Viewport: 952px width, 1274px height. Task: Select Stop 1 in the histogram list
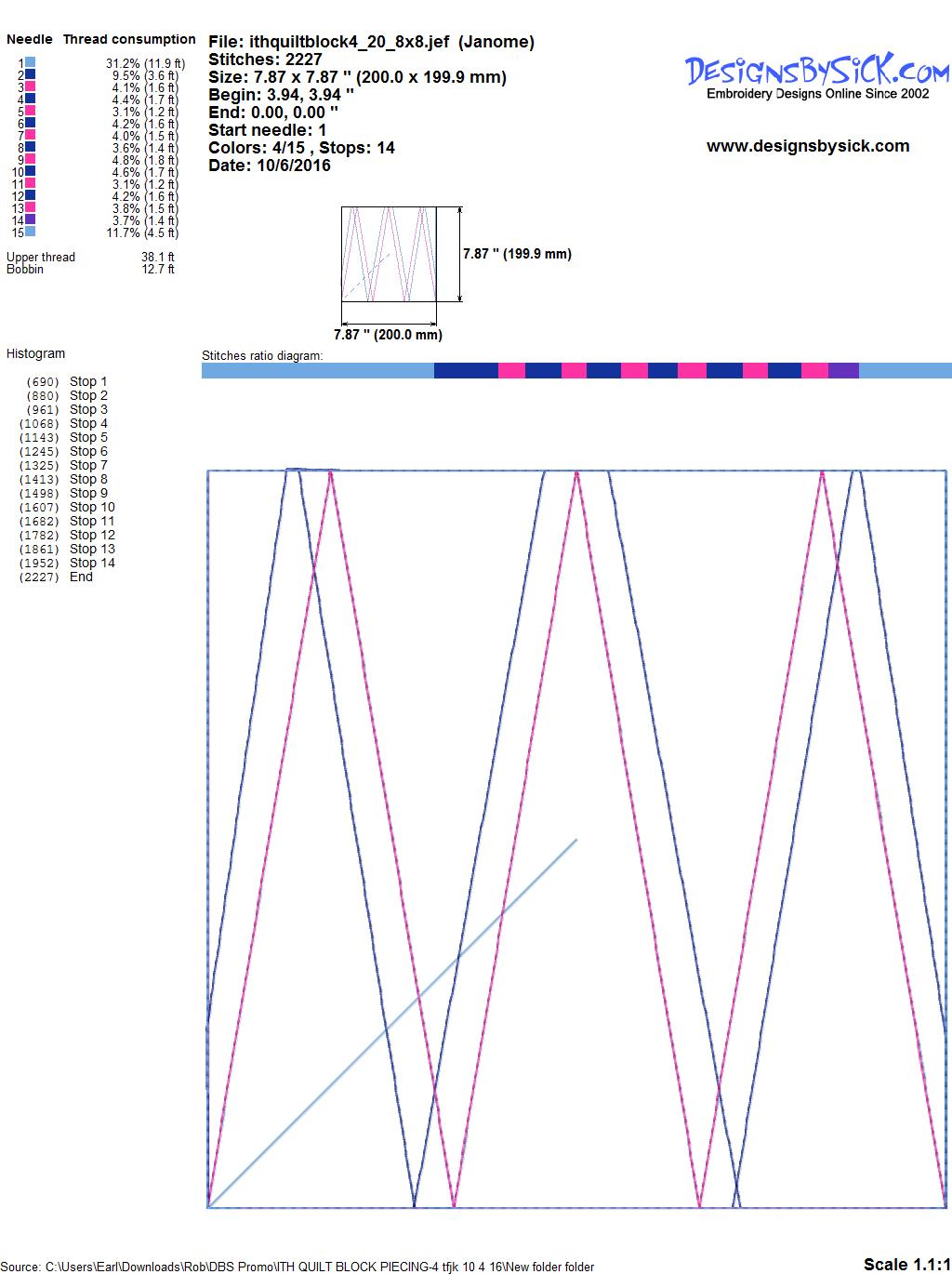coord(88,381)
